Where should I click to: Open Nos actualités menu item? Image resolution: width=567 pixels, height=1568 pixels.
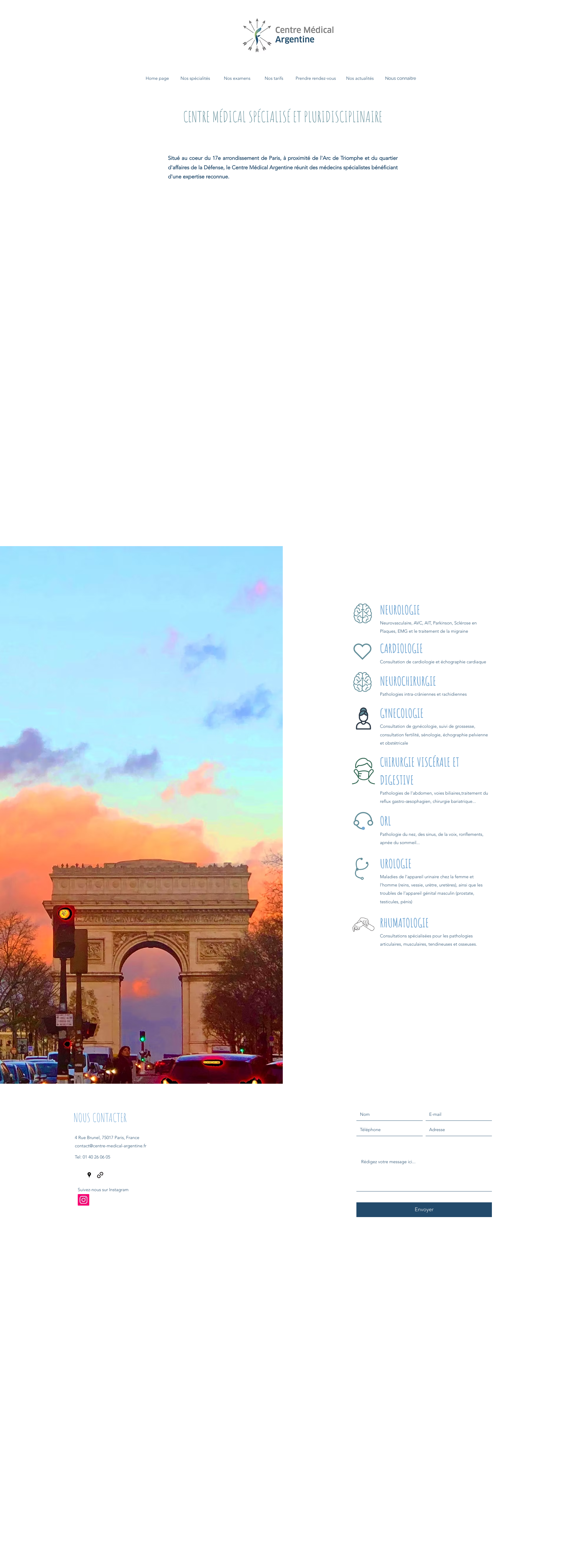click(x=360, y=79)
